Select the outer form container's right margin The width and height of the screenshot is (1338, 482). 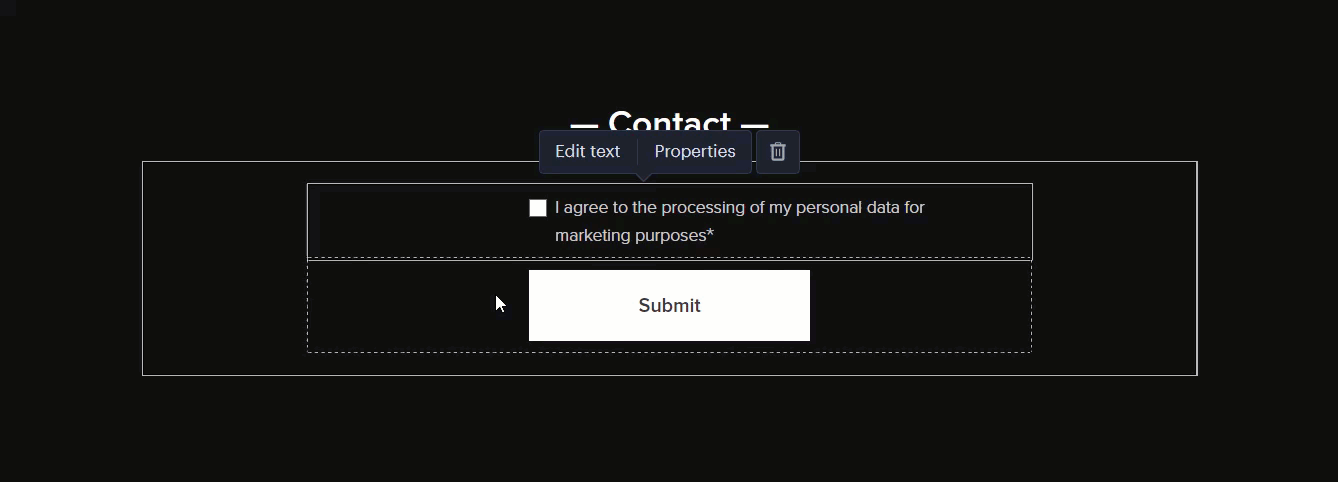[x=1114, y=268]
